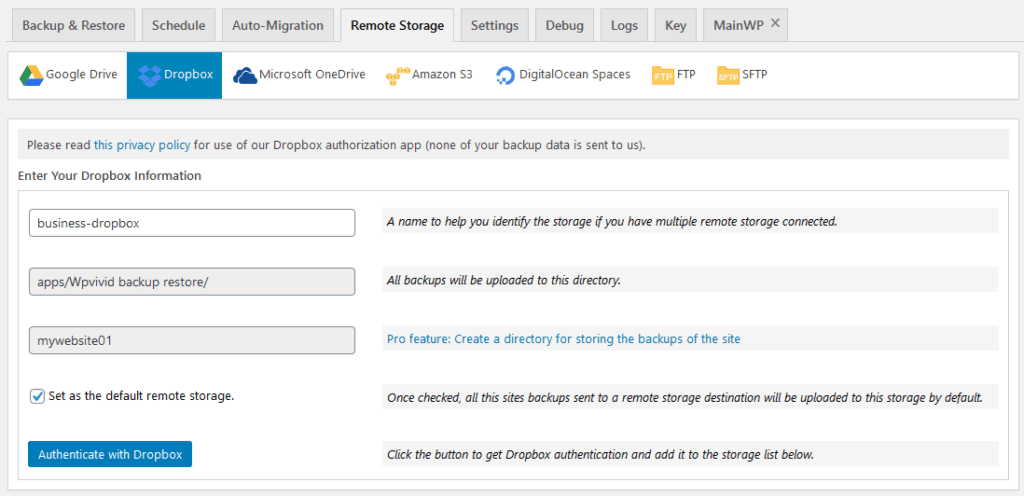Image resolution: width=1024 pixels, height=496 pixels.
Task: Select the Remote Storage tab
Action: 397,25
